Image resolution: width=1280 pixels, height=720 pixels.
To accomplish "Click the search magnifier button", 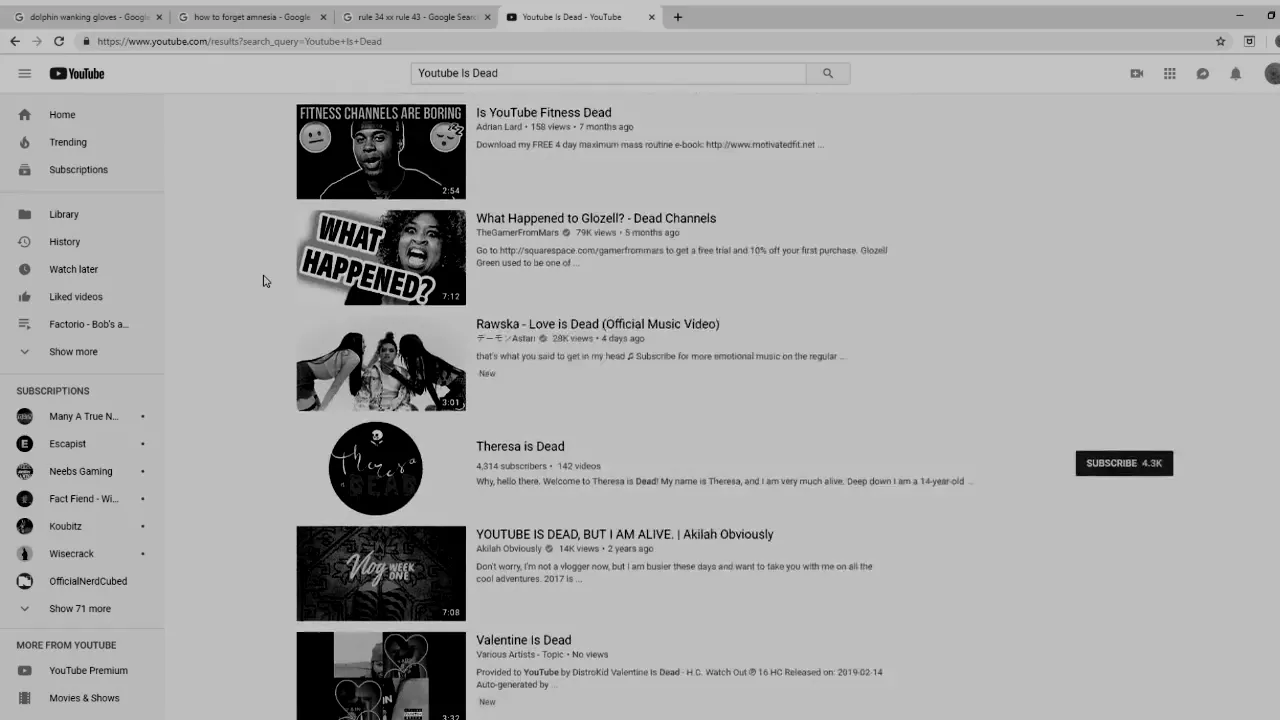I will click(x=827, y=73).
